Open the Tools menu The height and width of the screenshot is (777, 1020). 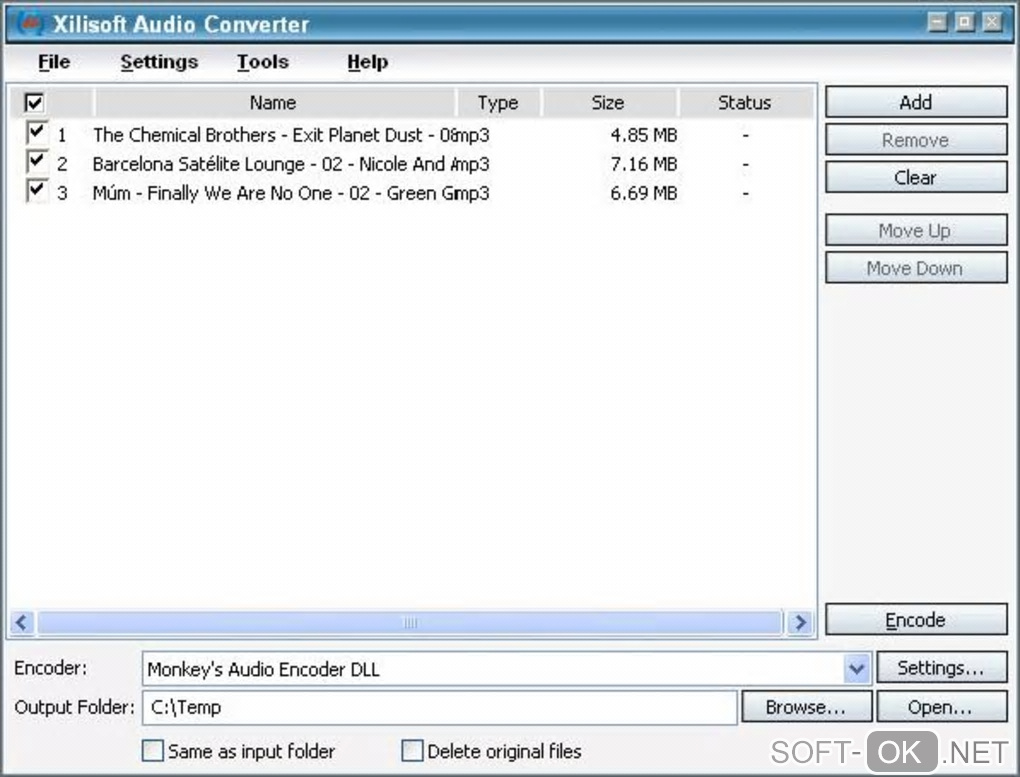pos(263,62)
